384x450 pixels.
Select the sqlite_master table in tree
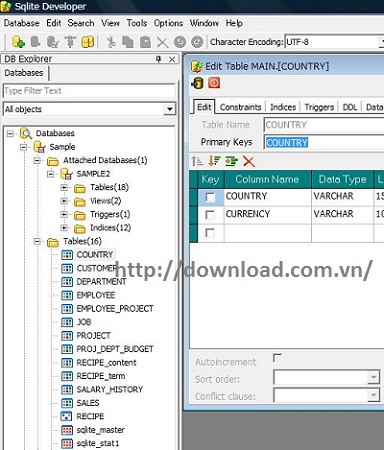[x=100, y=430]
